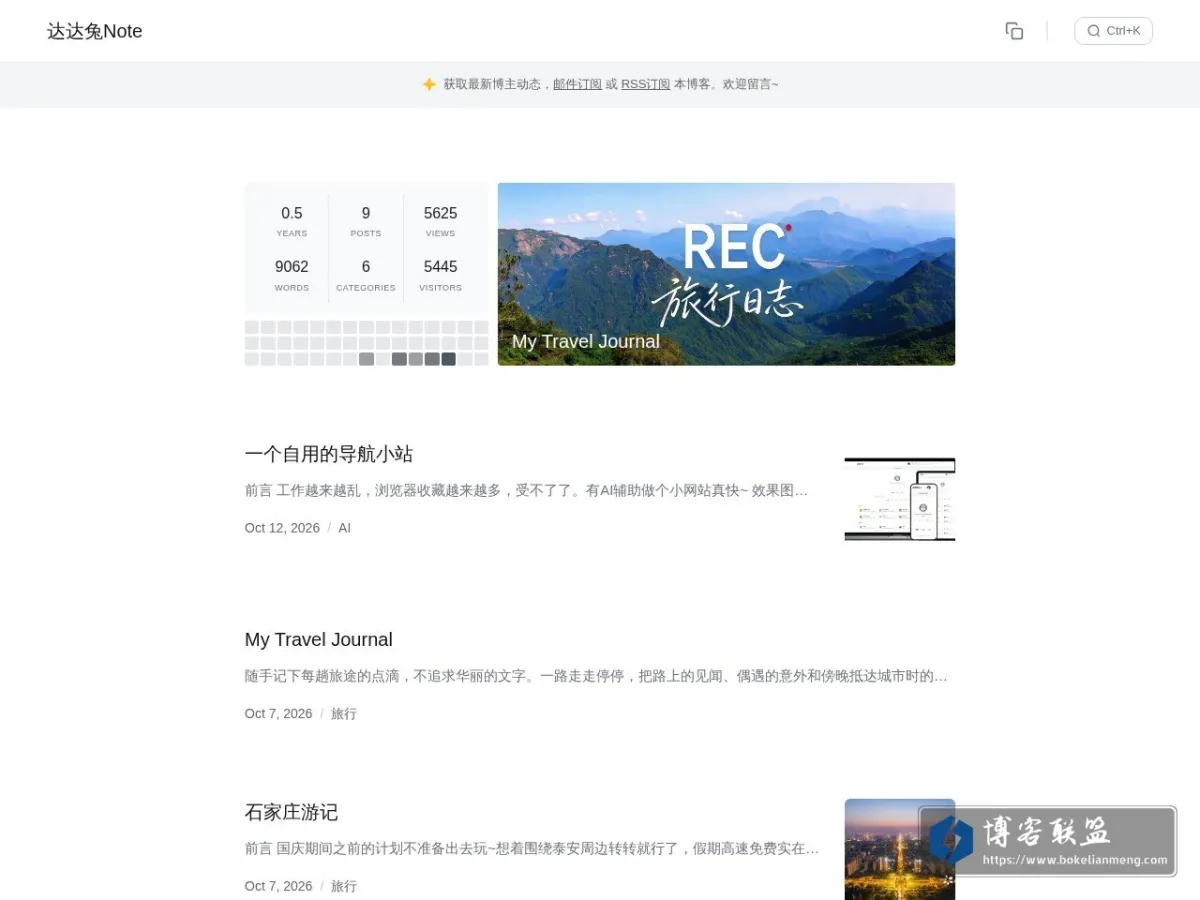Click the 随手记下每趟旅途 excerpt text
Image resolution: width=1200 pixels, height=900 pixels.
pos(596,676)
